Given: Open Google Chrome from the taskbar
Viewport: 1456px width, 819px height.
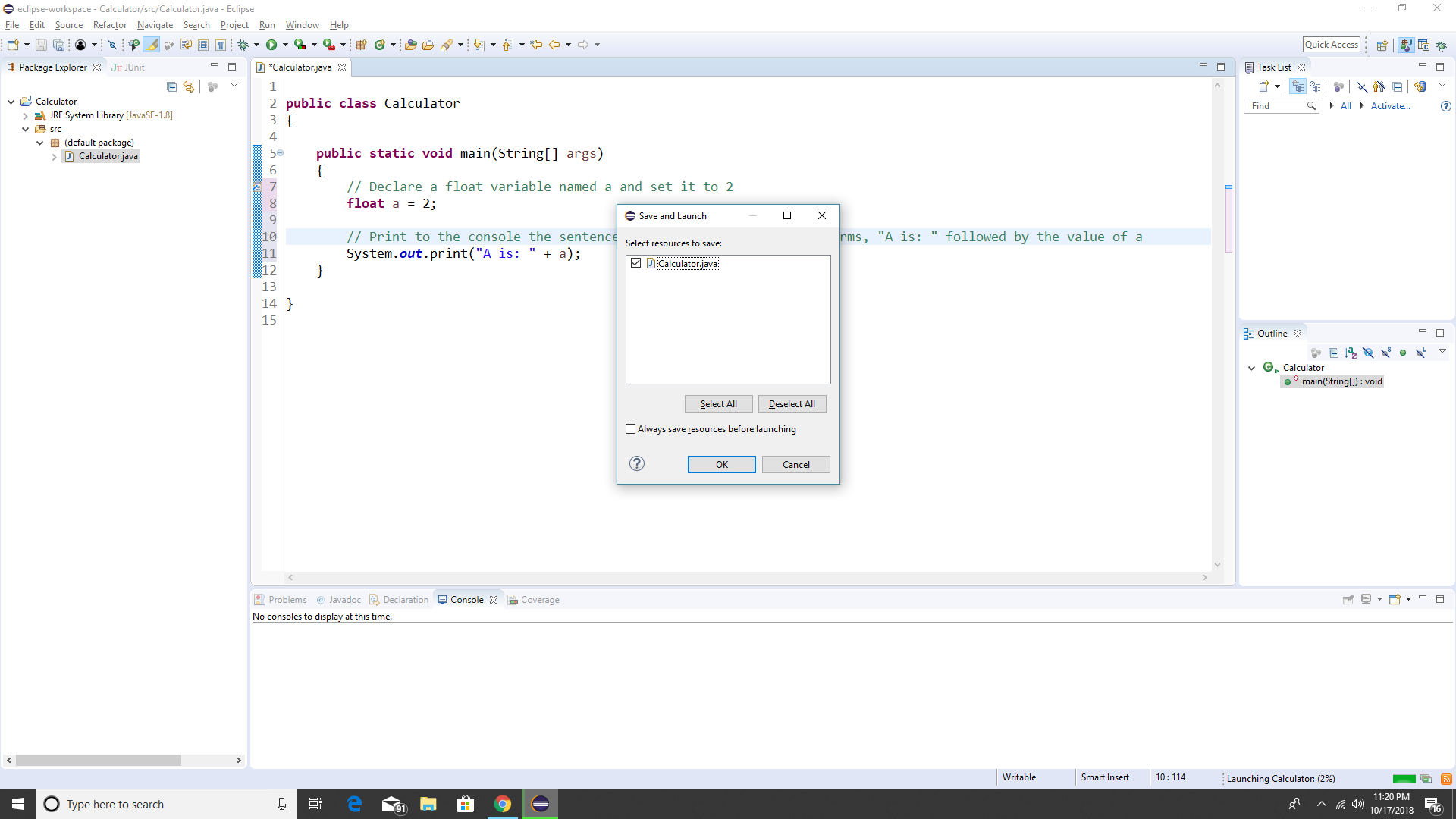Looking at the screenshot, I should coord(503,803).
